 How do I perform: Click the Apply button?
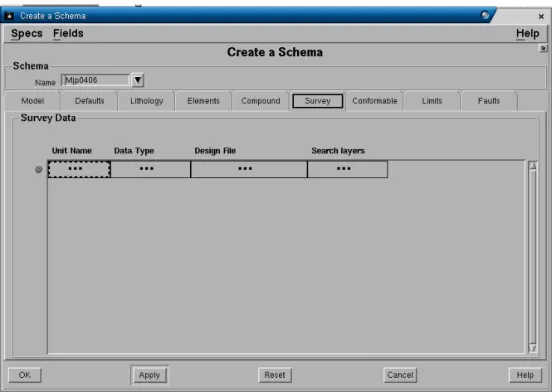(149, 375)
